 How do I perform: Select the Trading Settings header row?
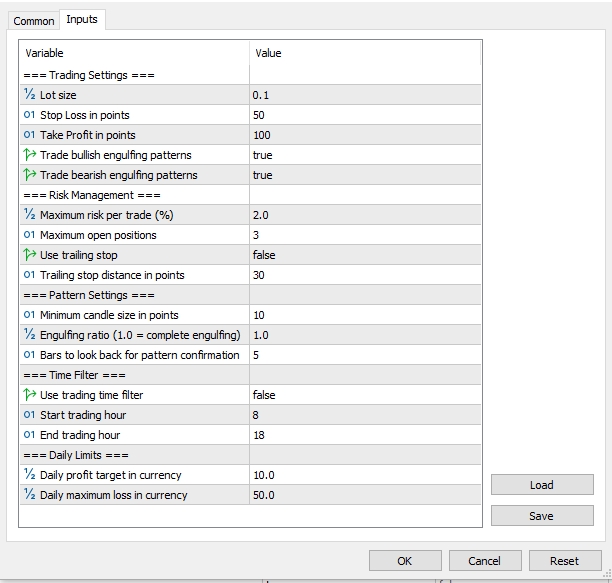[250, 75]
